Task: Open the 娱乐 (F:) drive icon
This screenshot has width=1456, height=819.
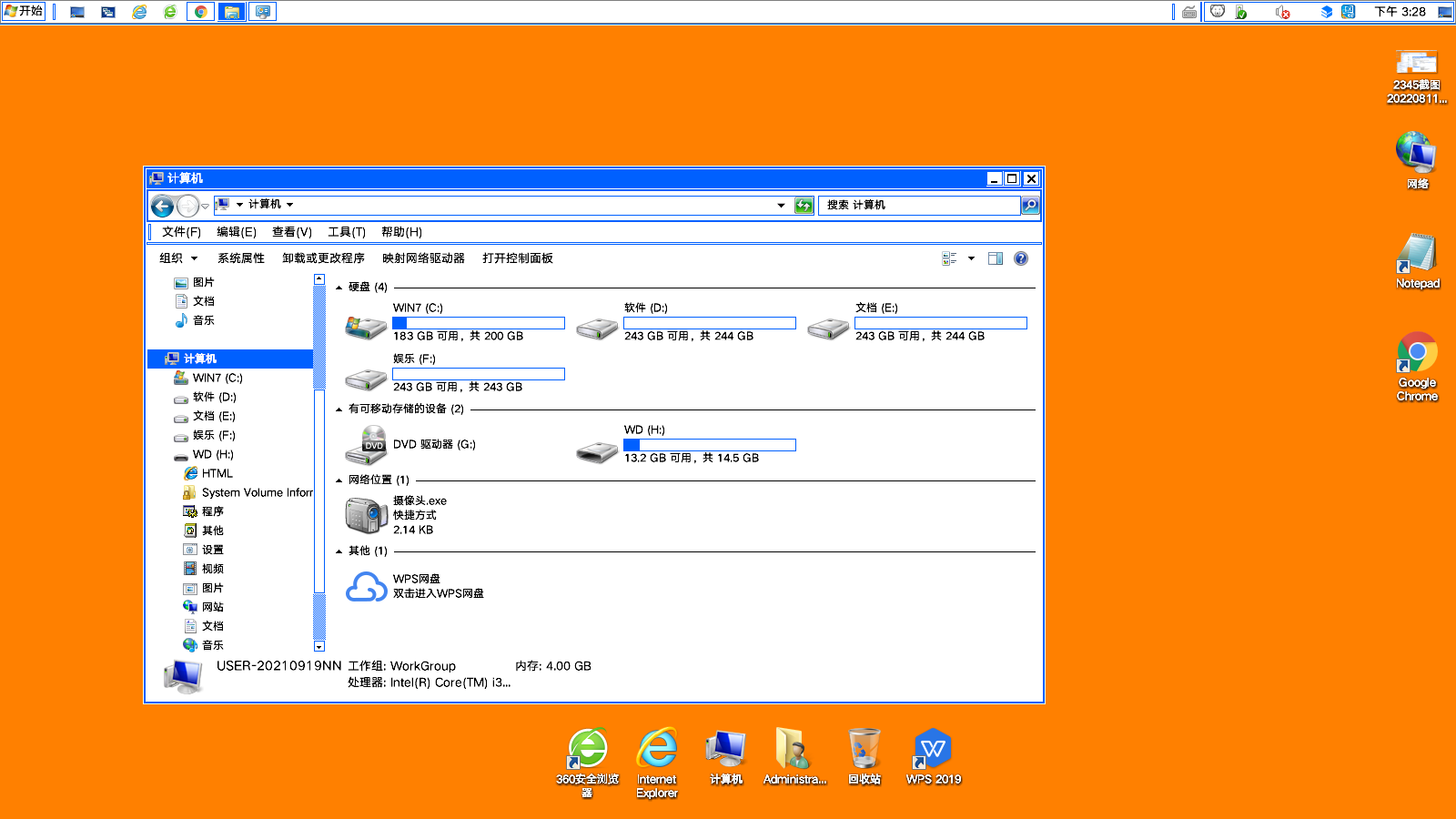Action: pos(366,379)
